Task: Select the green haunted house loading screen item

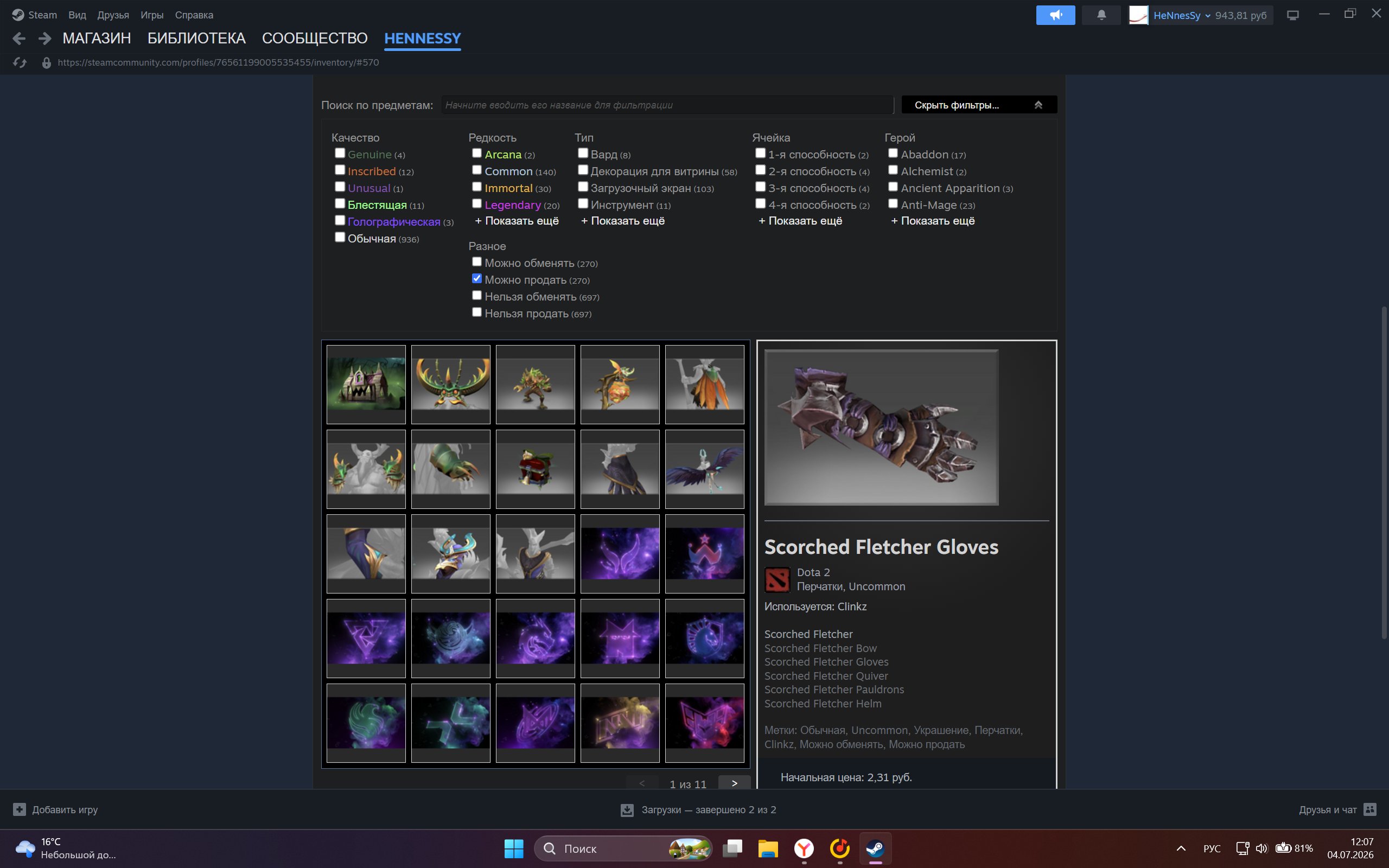Action: point(366,384)
